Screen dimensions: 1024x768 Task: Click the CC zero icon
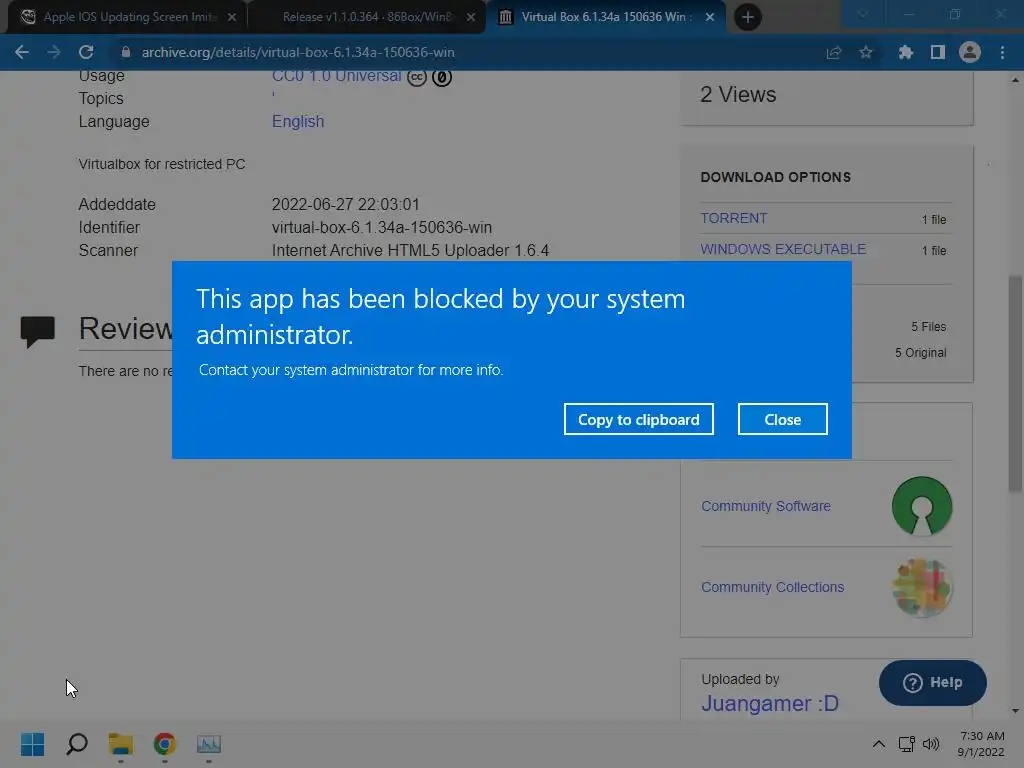[x=442, y=77]
